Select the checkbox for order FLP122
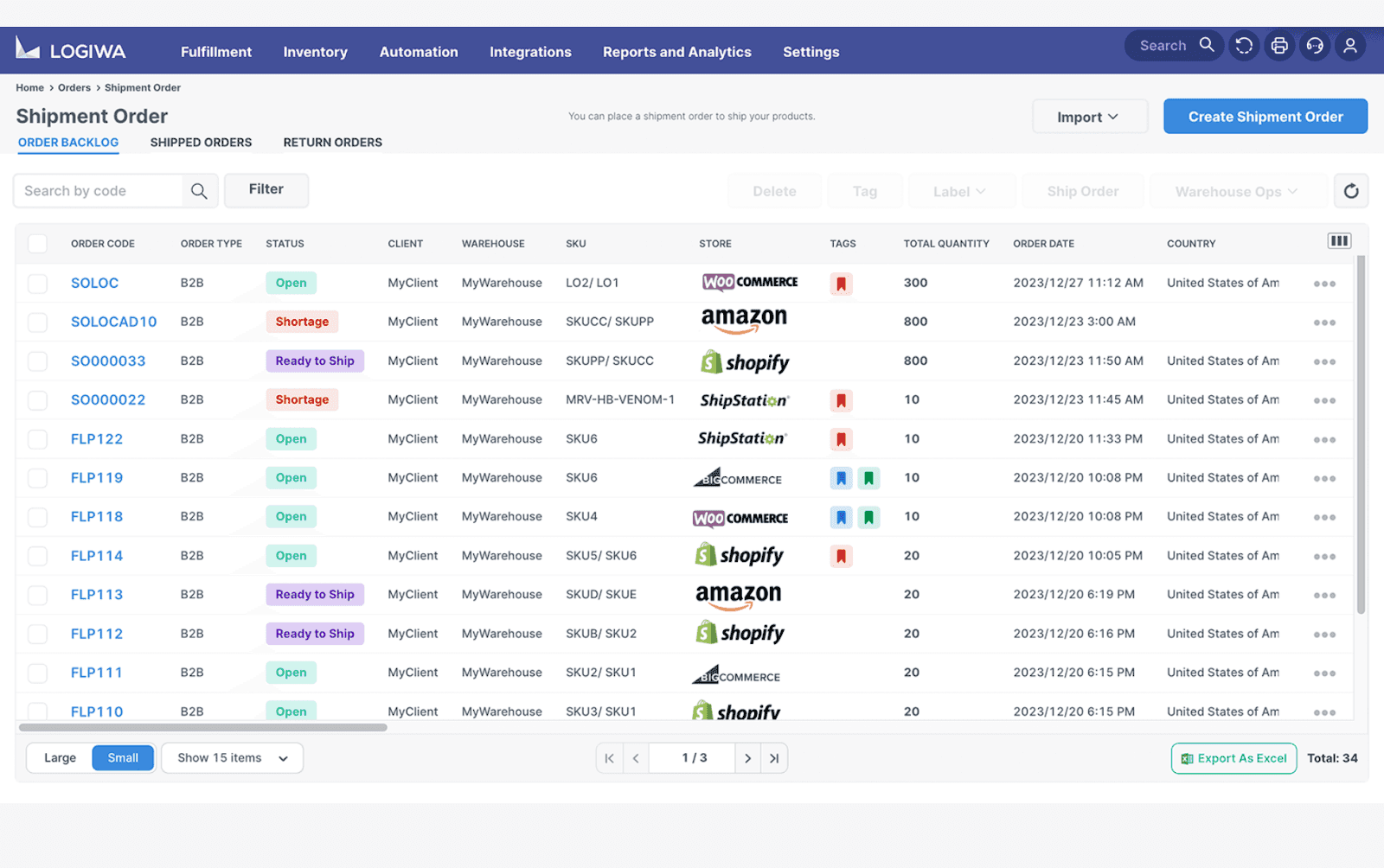Viewport: 1384px width, 868px height. tap(37, 438)
